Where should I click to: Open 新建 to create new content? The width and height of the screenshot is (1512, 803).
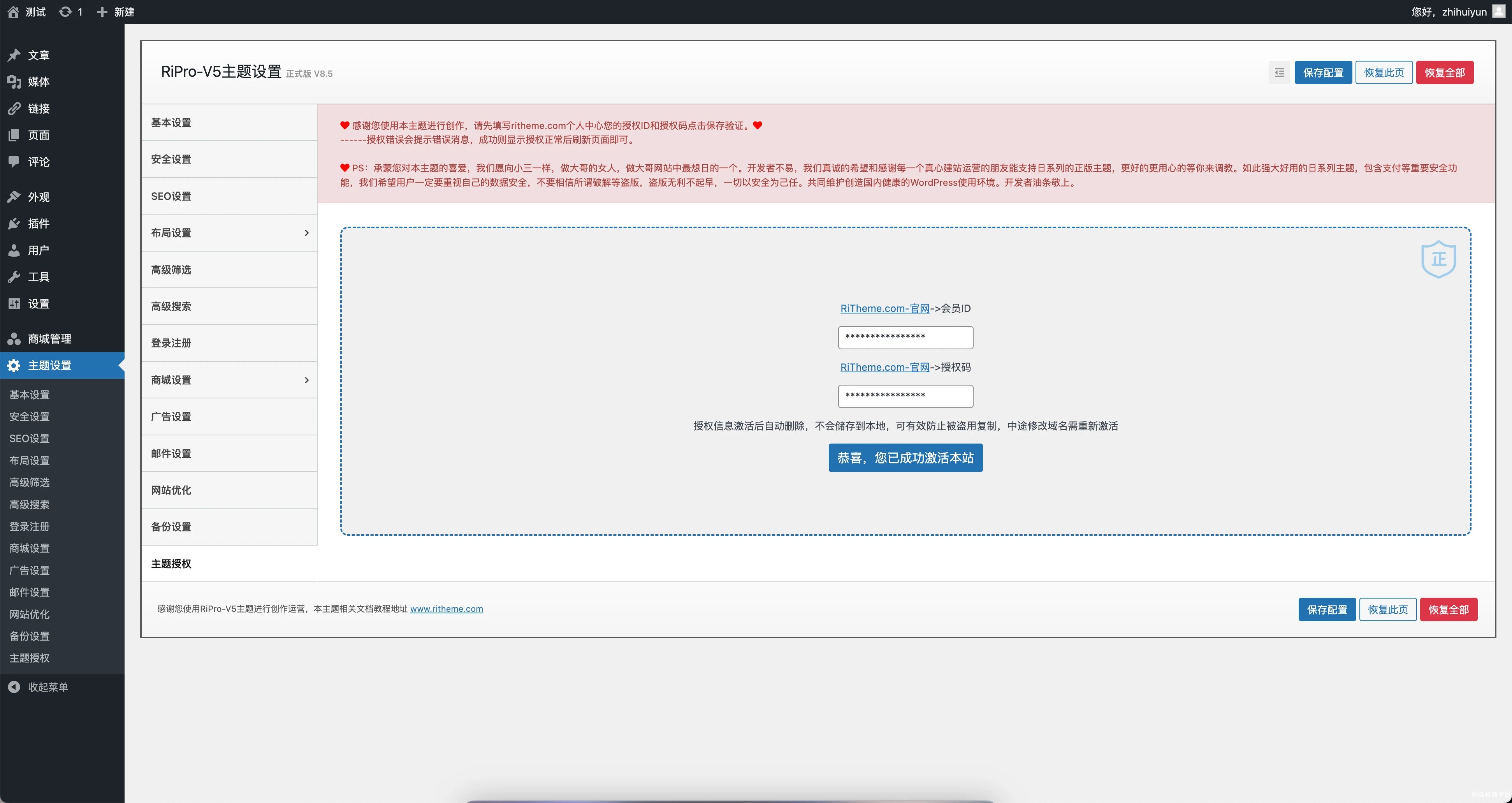point(116,12)
